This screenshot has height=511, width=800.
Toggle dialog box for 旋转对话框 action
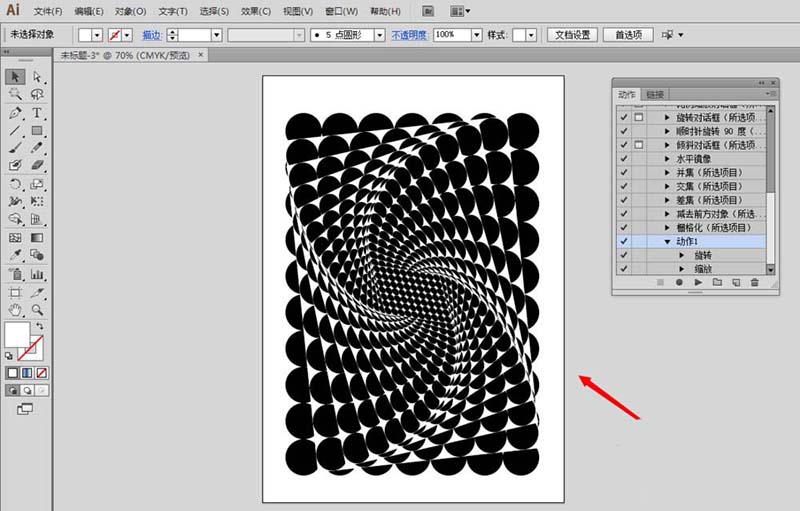point(639,117)
